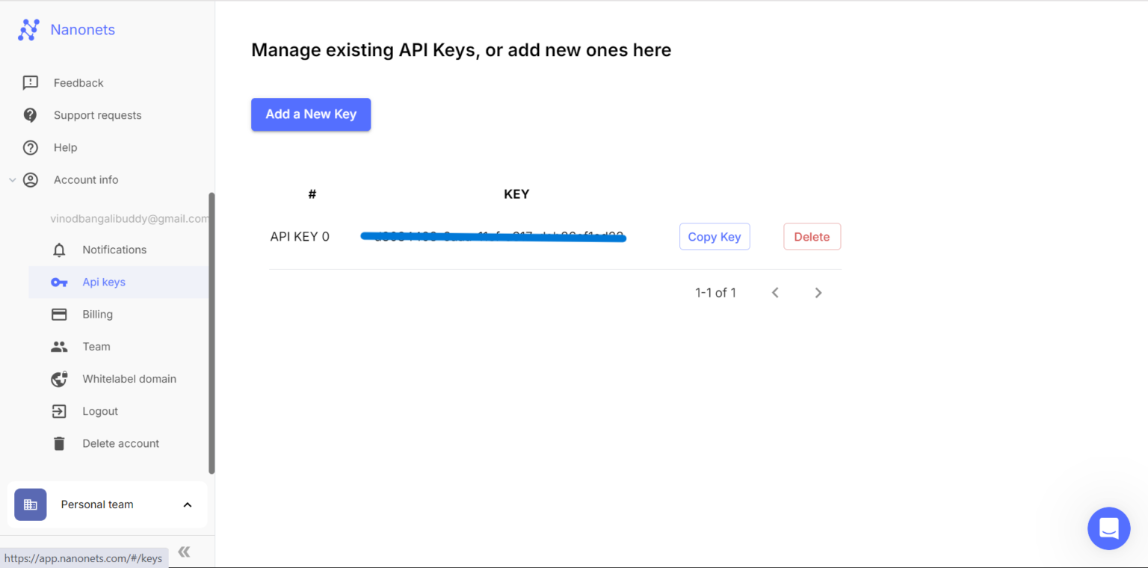Open Notifications bell icon
1148x568 pixels.
coord(59,250)
